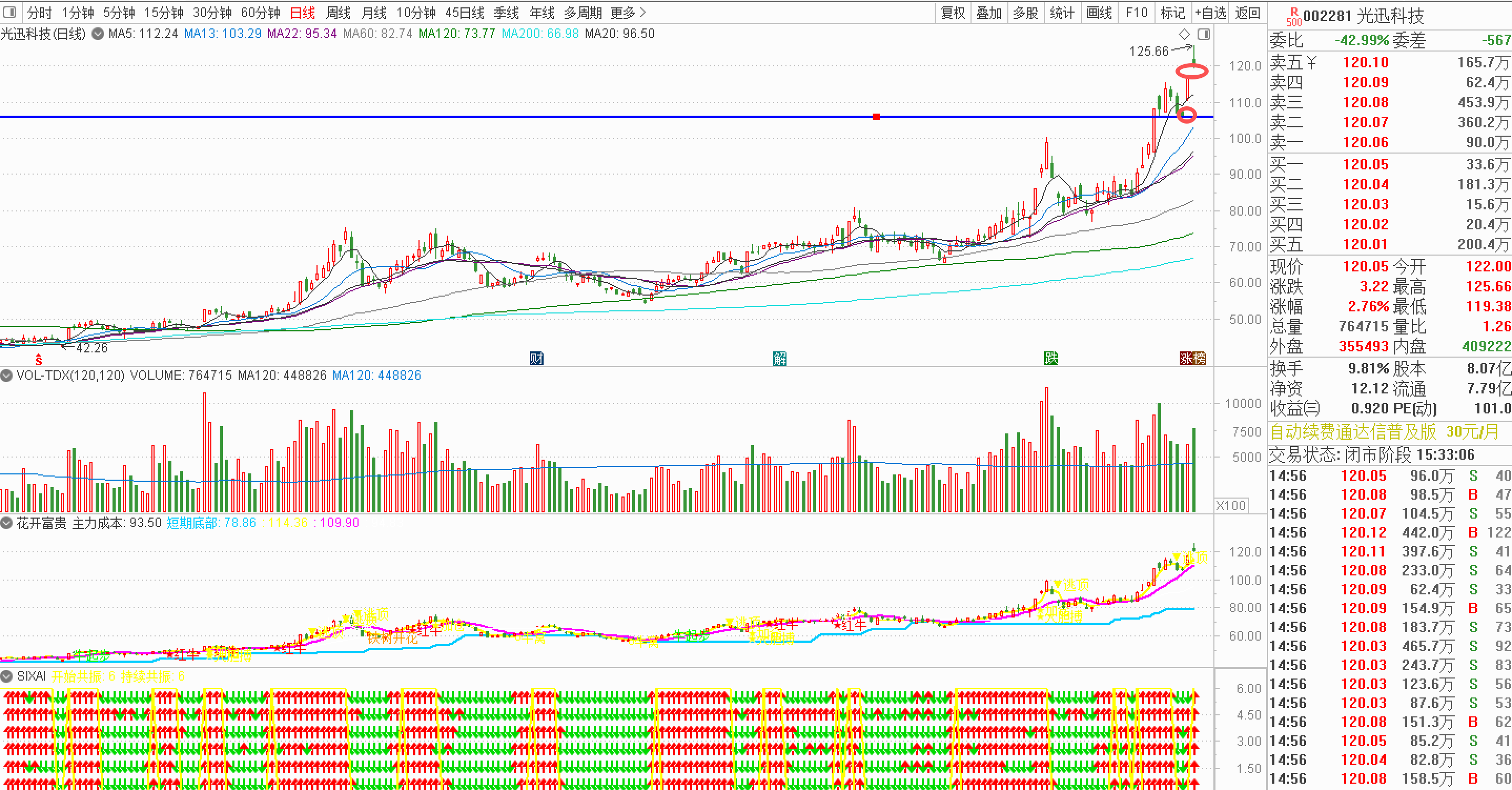Click the 画线 drawing button
Viewport: 1512px width, 790px height.
[x=1099, y=12]
